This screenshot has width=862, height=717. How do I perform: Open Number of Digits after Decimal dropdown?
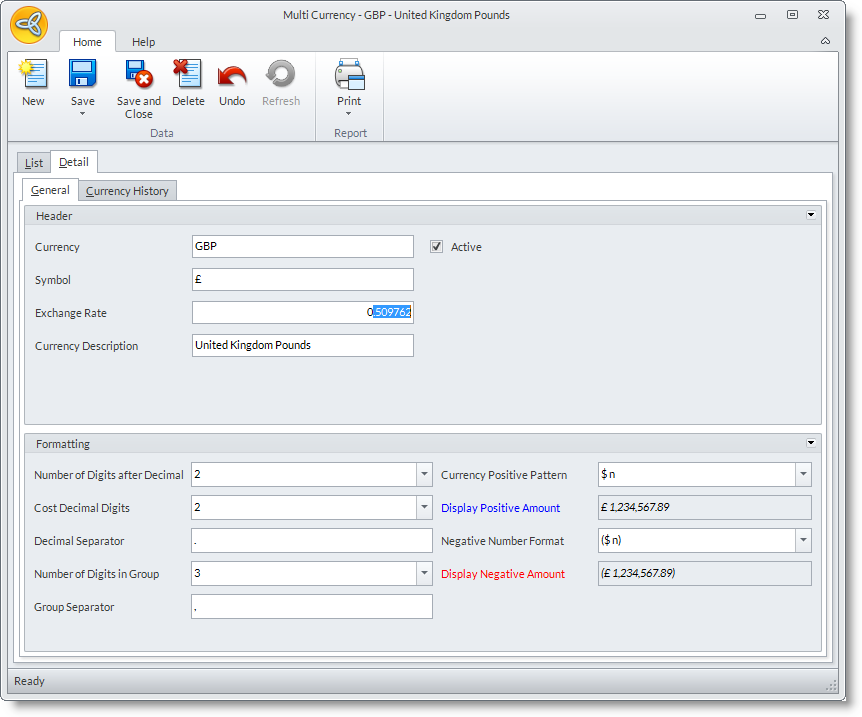(x=423, y=475)
